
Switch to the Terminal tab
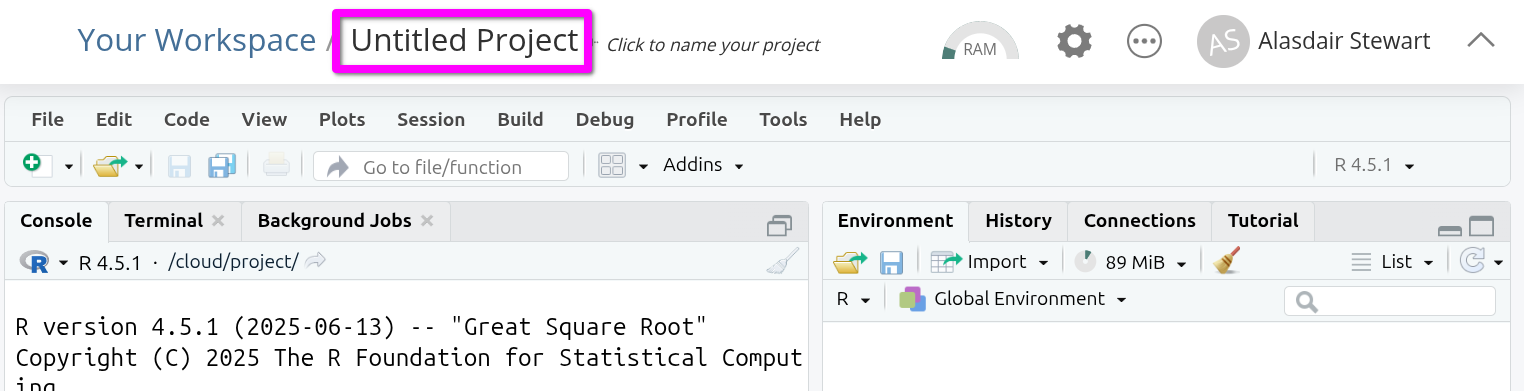(164, 221)
